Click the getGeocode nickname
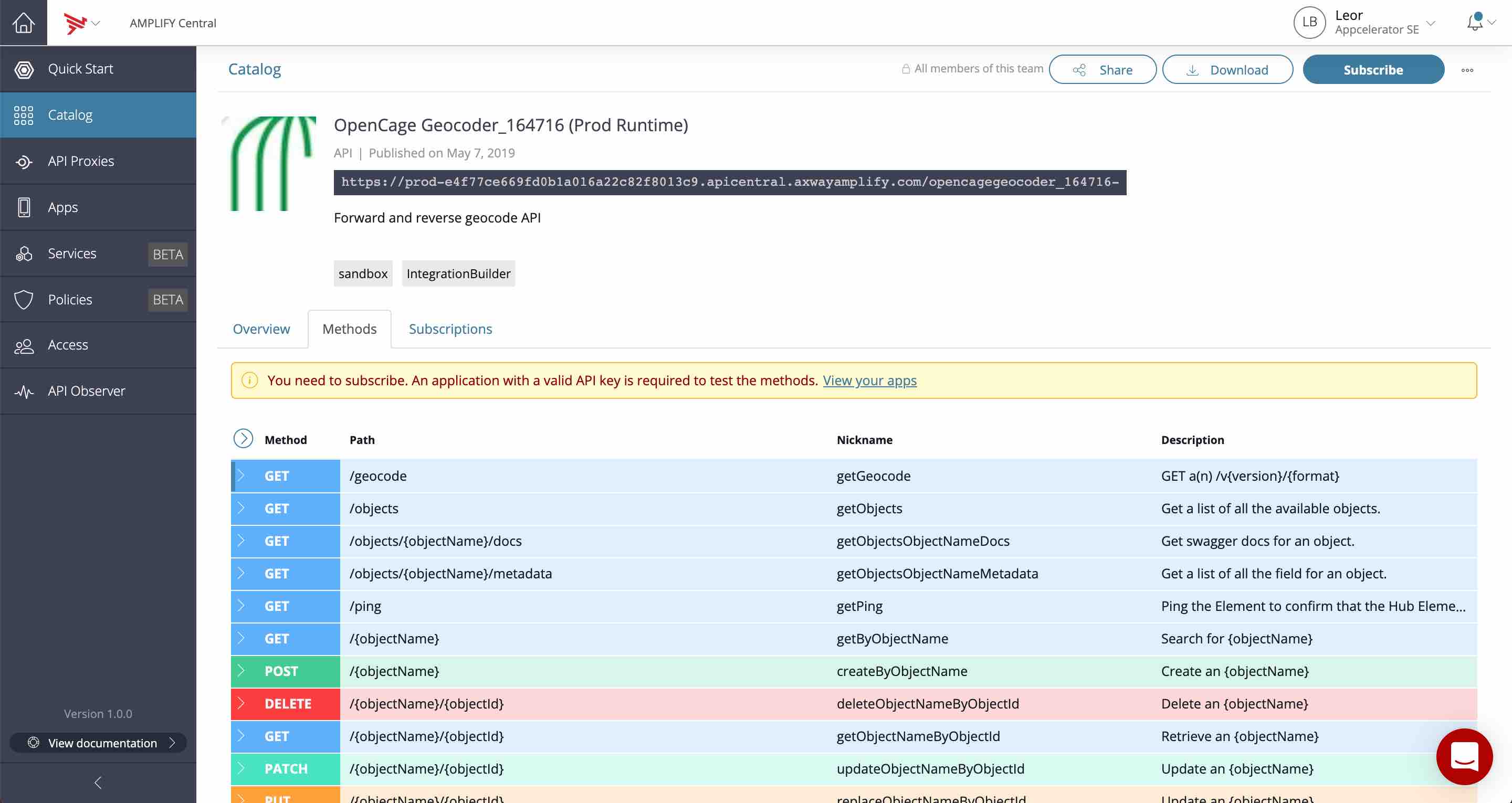 coord(874,476)
